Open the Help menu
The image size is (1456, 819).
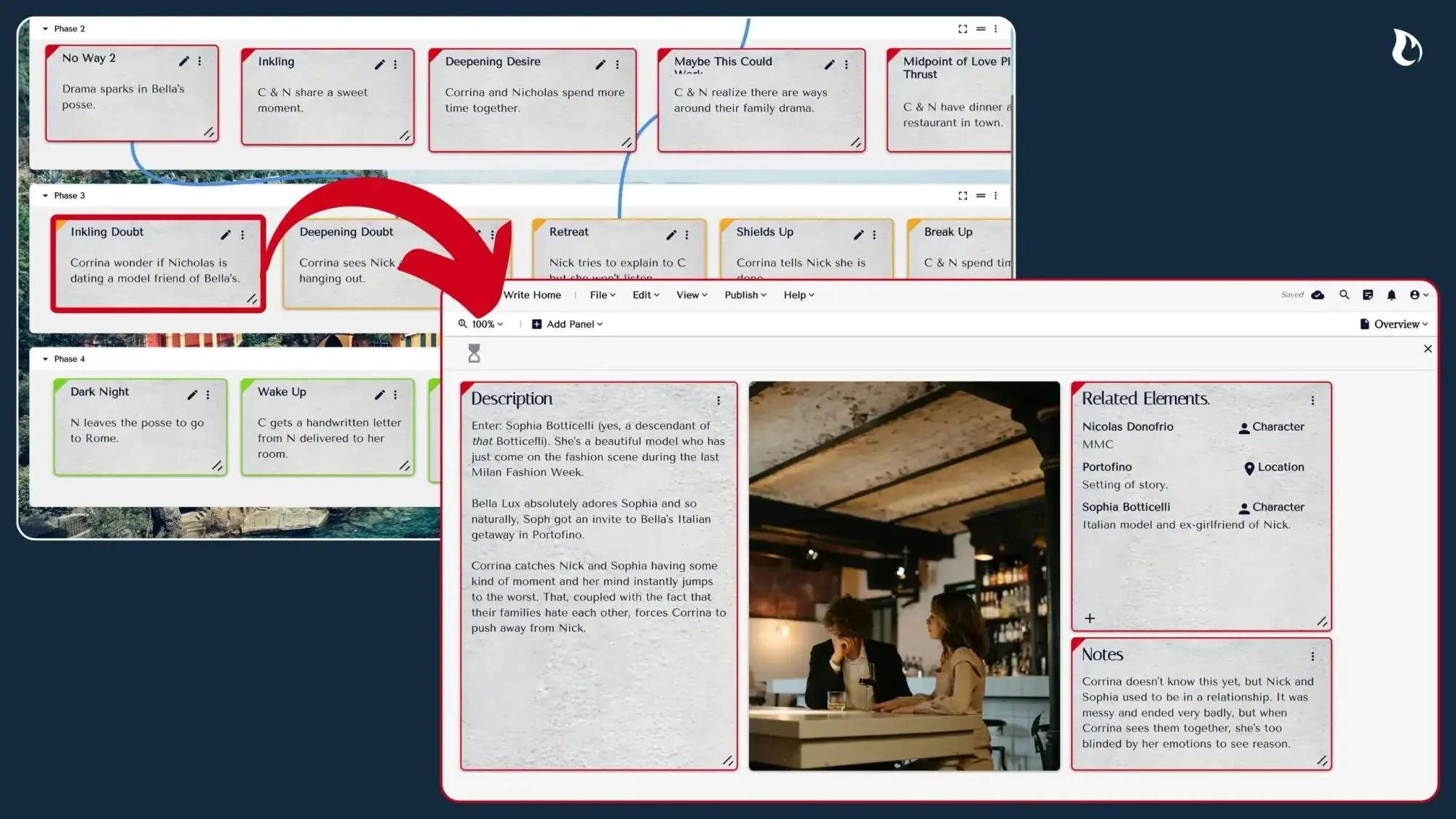[799, 295]
